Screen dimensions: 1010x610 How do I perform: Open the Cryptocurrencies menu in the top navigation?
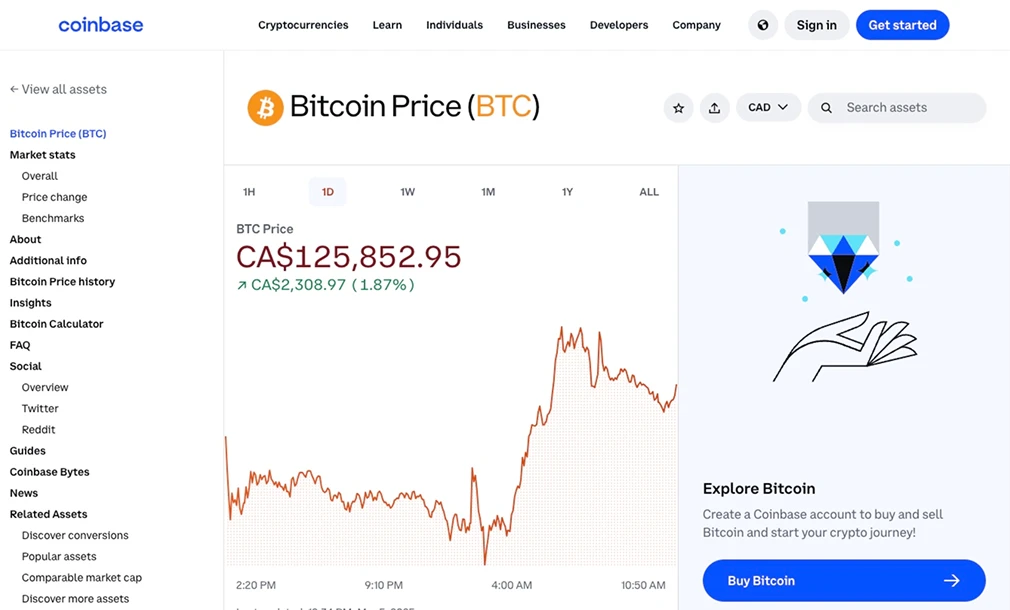click(303, 24)
